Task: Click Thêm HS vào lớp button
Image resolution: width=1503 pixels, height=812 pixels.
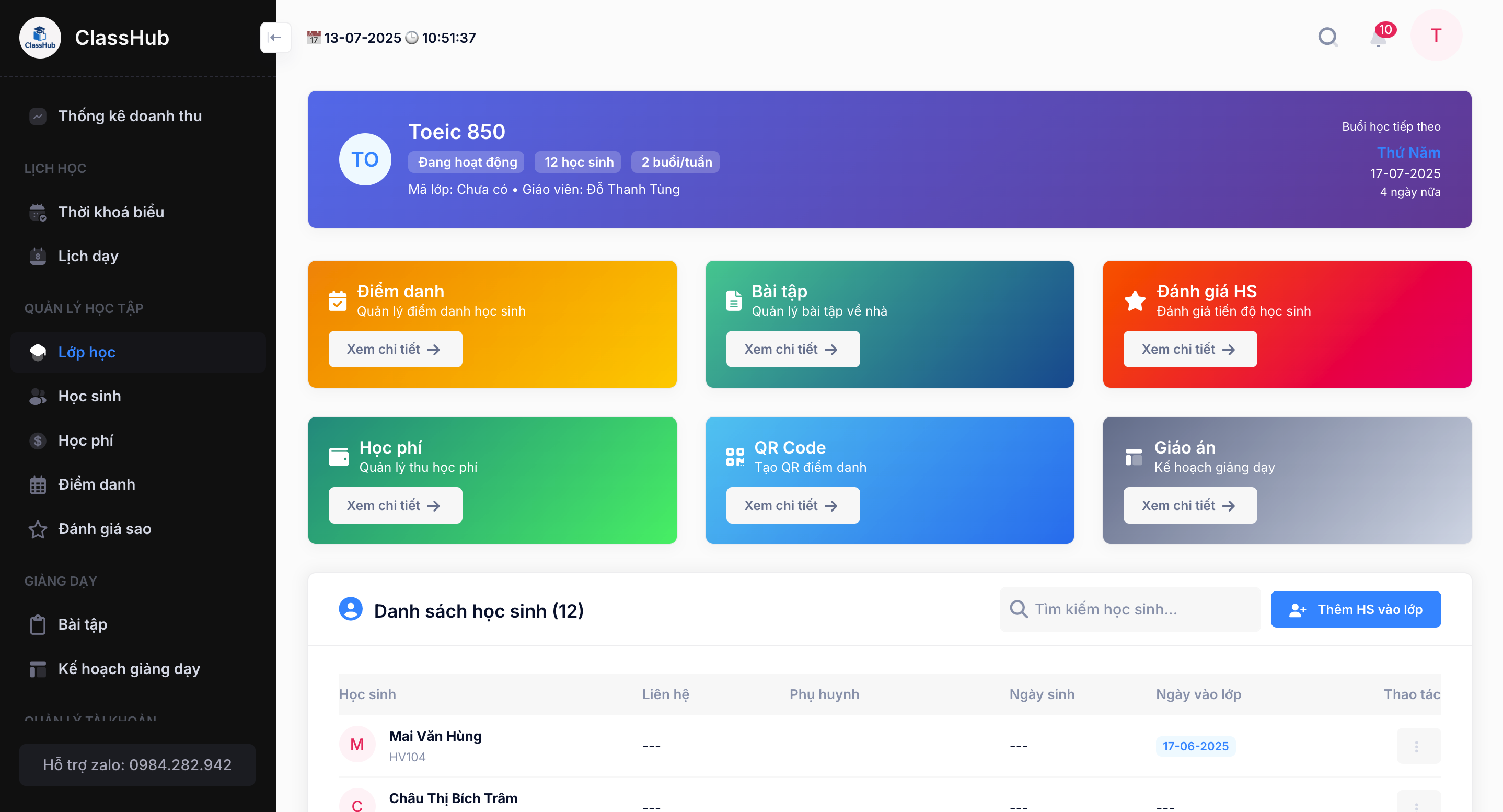Action: [1356, 609]
